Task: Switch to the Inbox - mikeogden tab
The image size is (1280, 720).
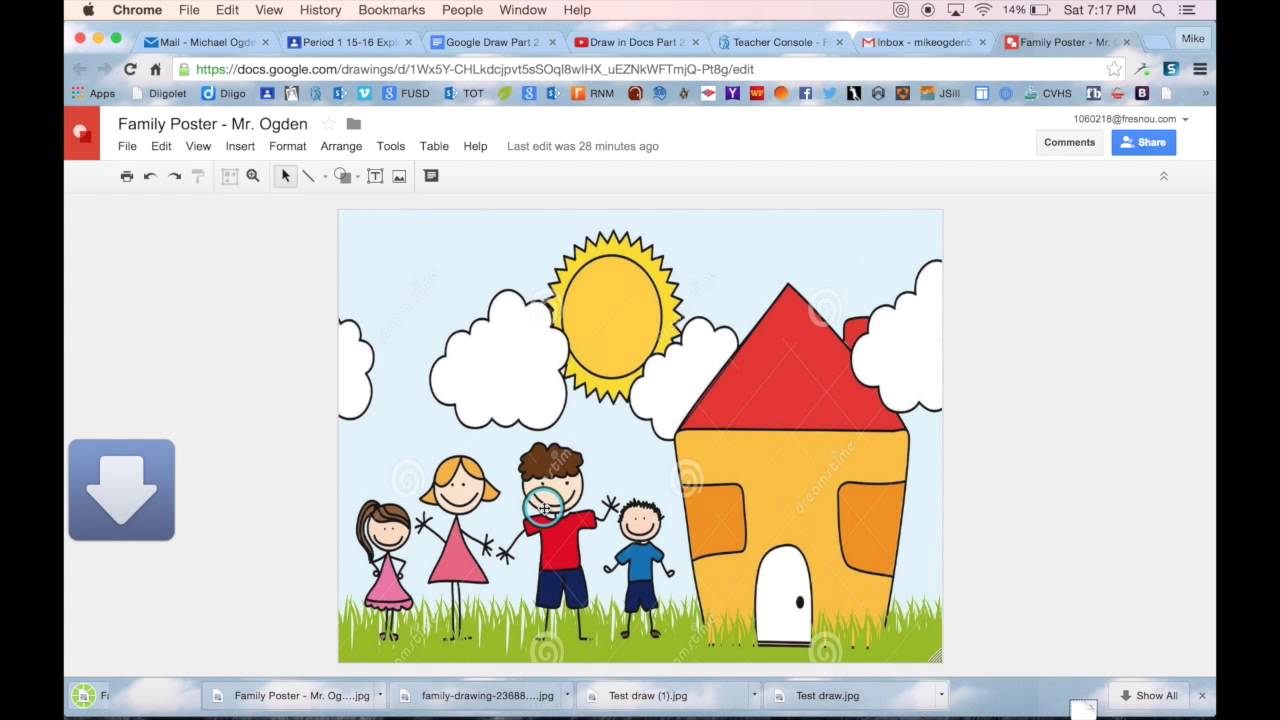Action: coord(923,42)
